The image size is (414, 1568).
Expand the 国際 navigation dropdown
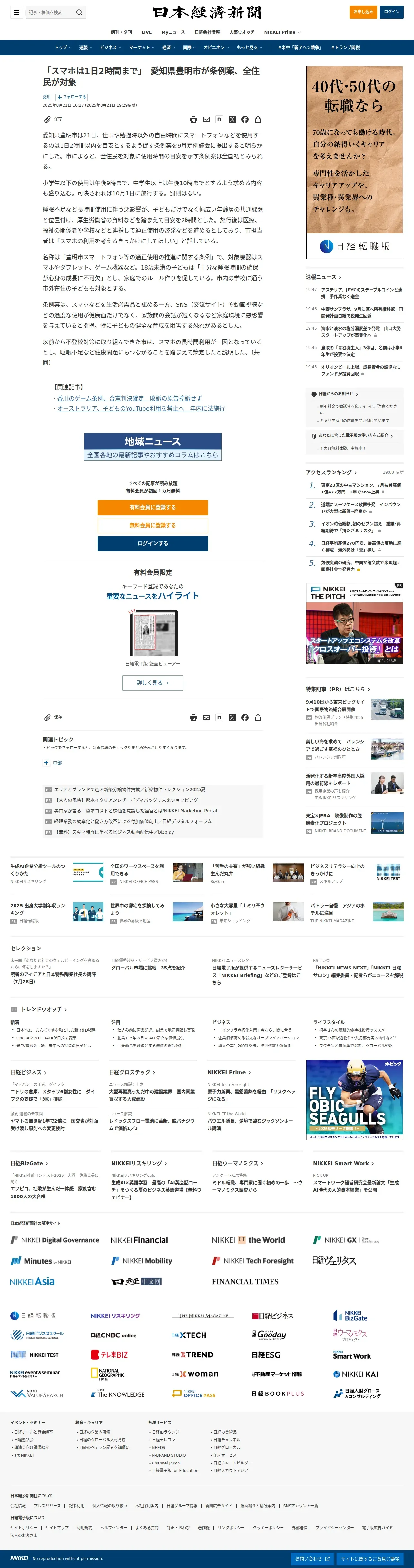pyautogui.click(x=189, y=47)
